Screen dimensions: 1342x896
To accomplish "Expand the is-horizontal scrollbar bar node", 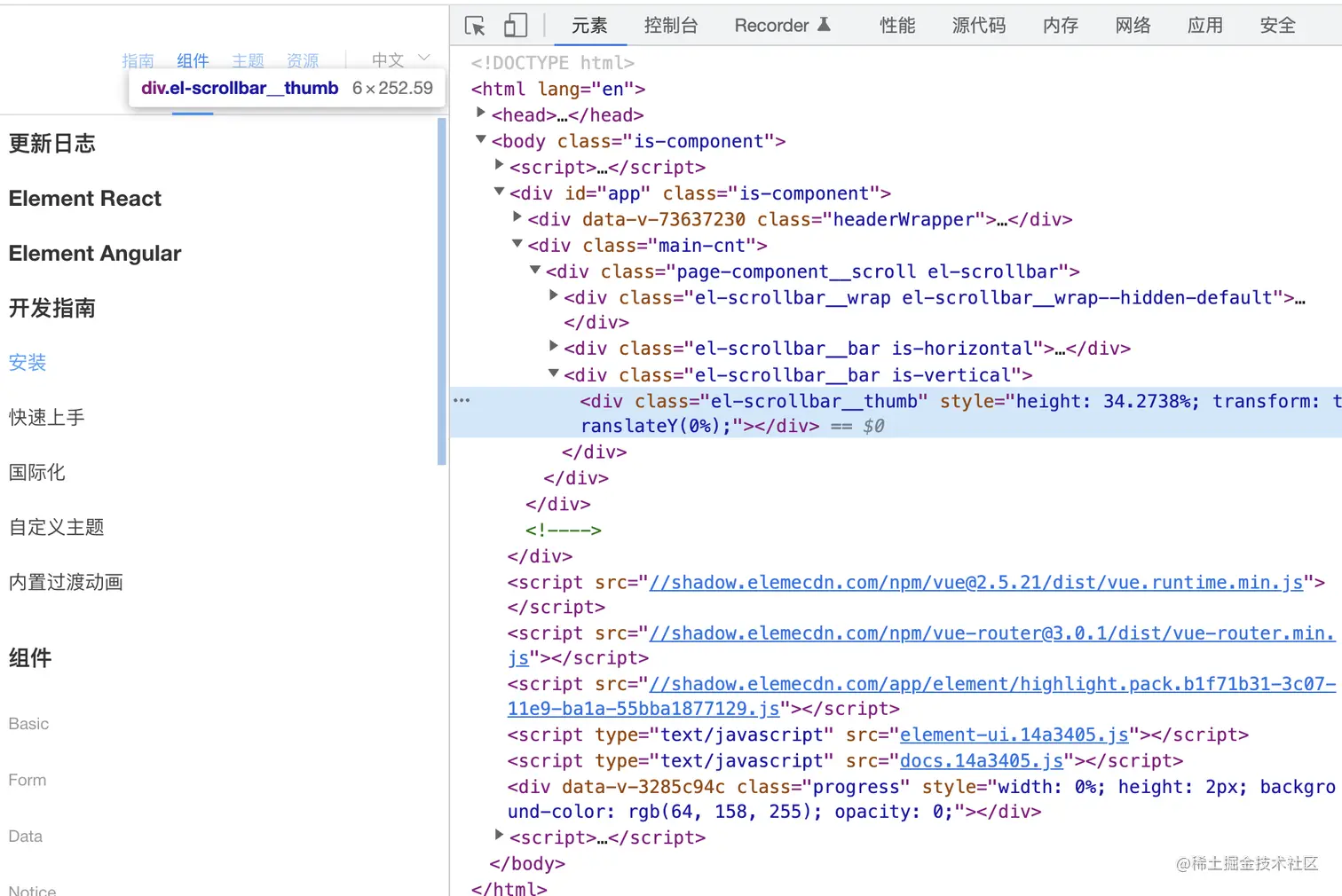I will [553, 346].
